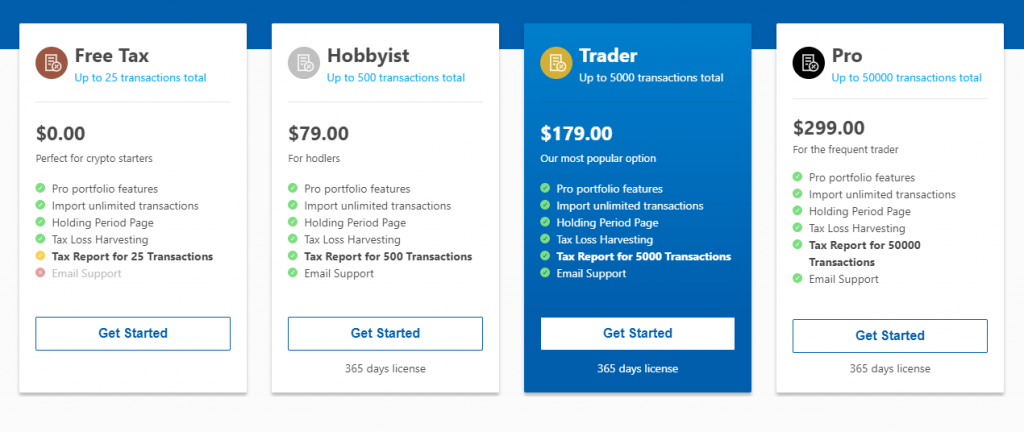1024x432 pixels.
Task: Get Started with the Free Tax plan
Action: point(133,333)
